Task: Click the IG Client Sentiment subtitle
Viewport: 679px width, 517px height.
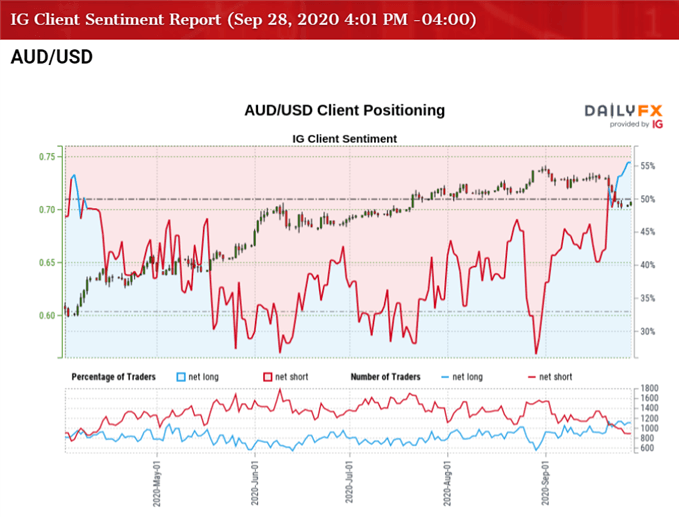Action: pyautogui.click(x=345, y=139)
